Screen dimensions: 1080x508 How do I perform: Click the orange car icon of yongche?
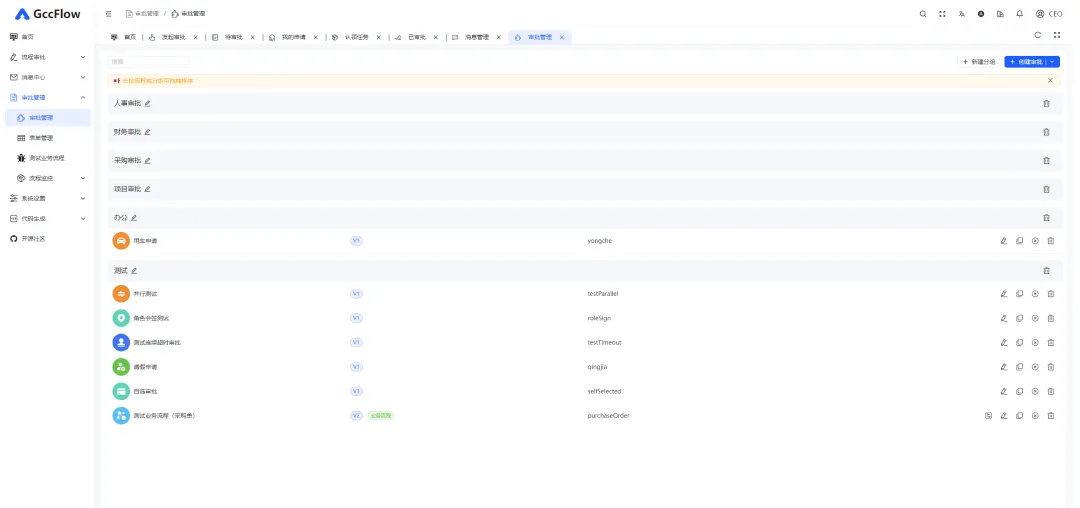point(121,241)
